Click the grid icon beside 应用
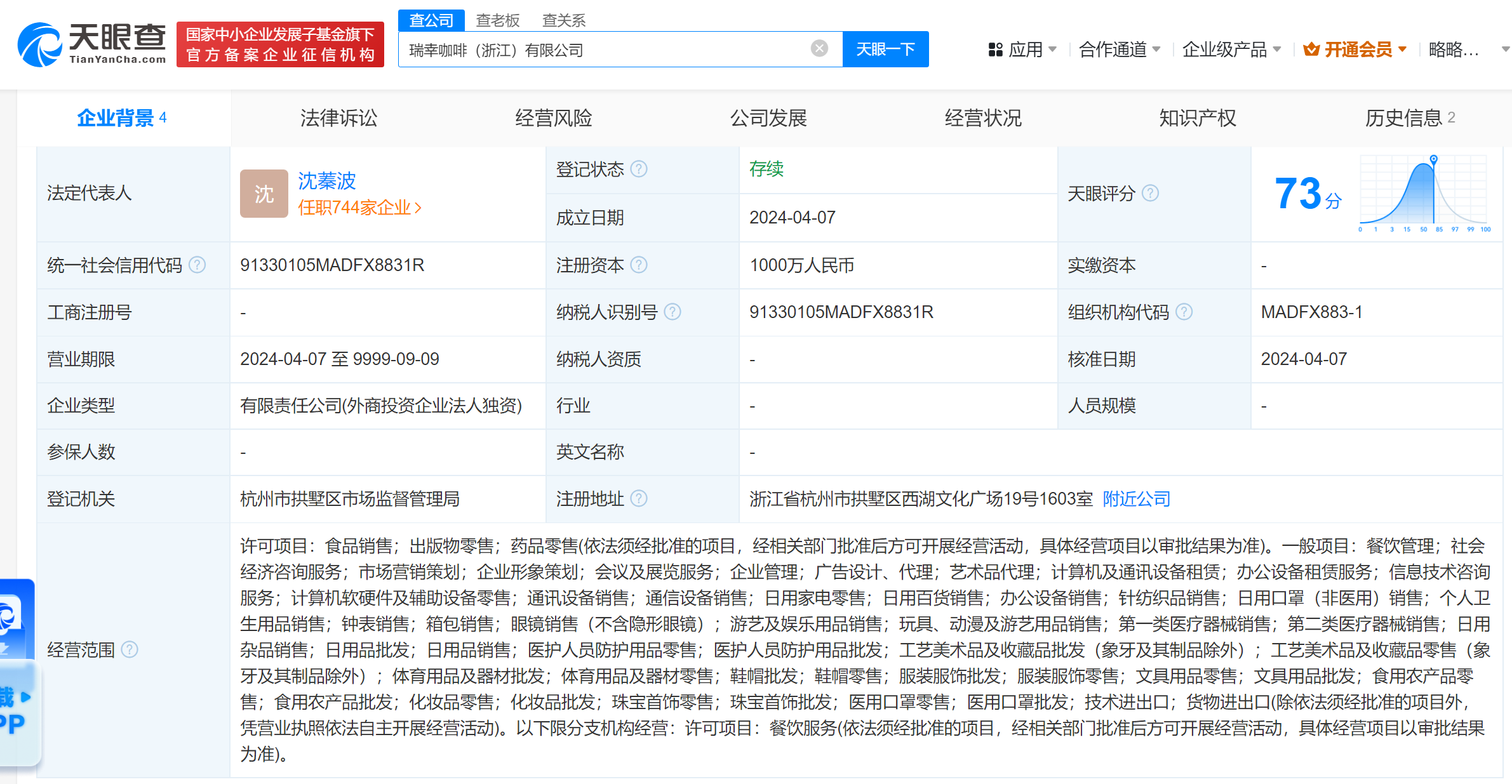This screenshot has width=1512, height=784. point(994,50)
